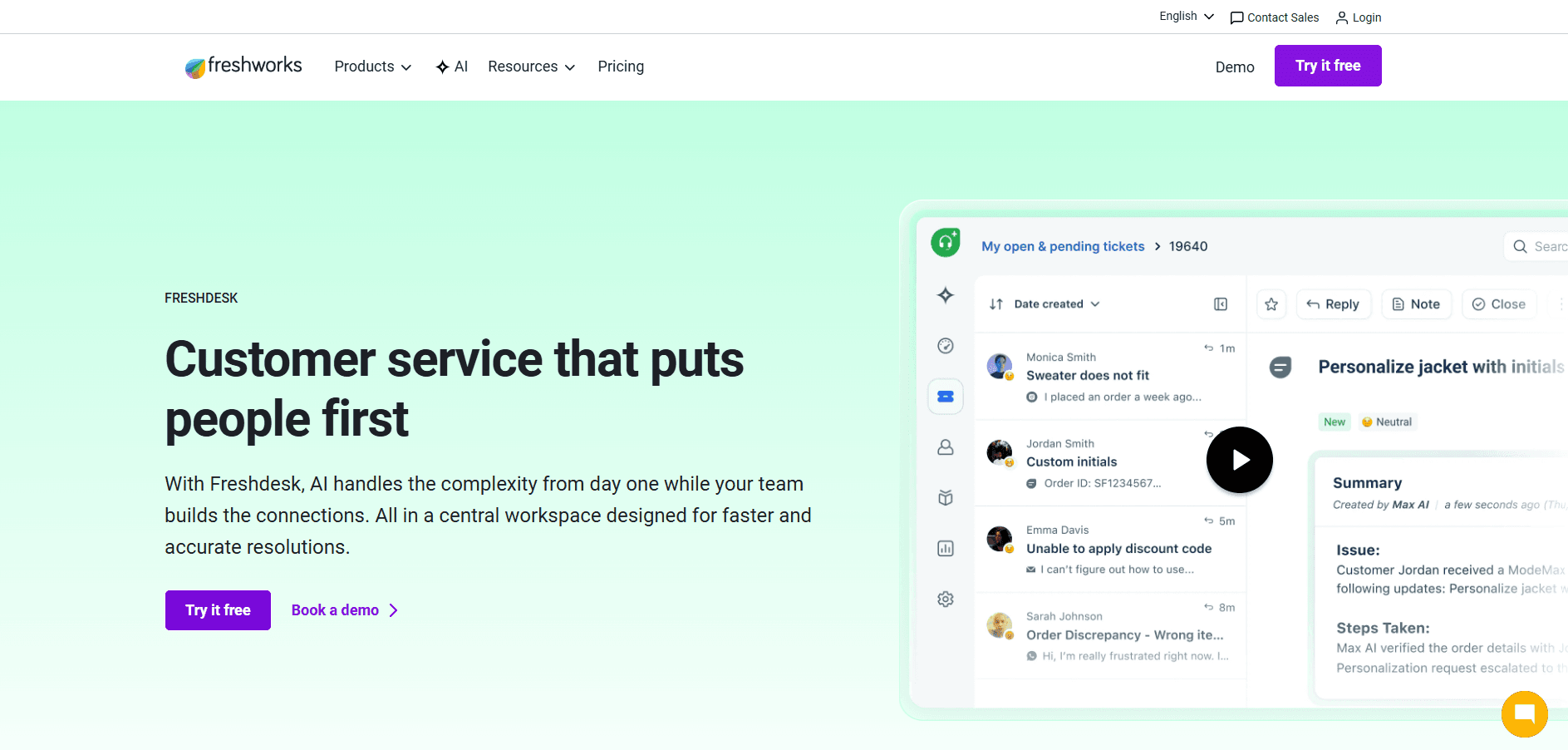The width and height of the screenshot is (1568, 750).
Task: Open the Pricing menu item
Action: [621, 67]
